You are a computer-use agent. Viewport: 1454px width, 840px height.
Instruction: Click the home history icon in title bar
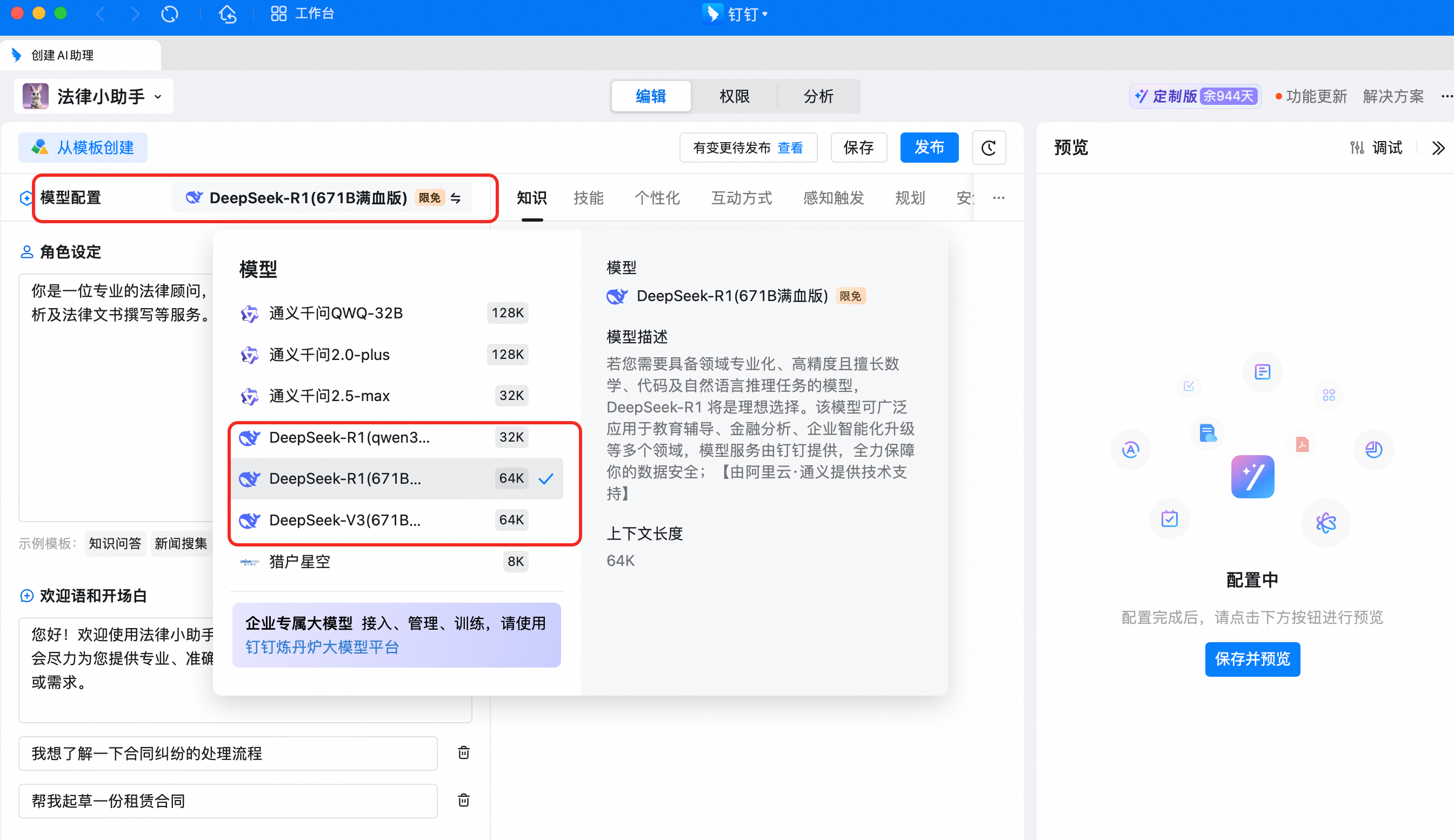click(228, 14)
